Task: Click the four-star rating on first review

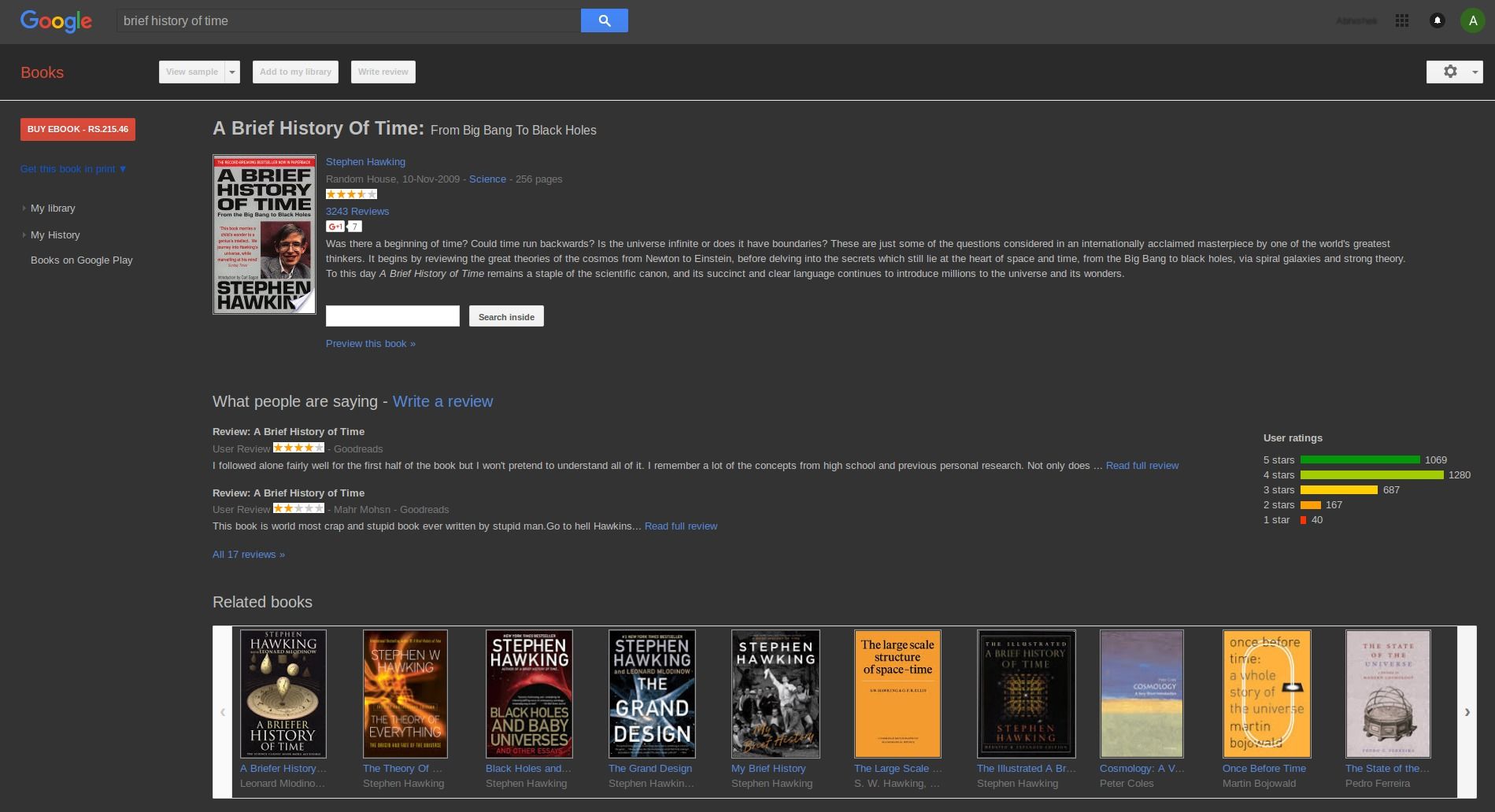Action: [x=298, y=448]
